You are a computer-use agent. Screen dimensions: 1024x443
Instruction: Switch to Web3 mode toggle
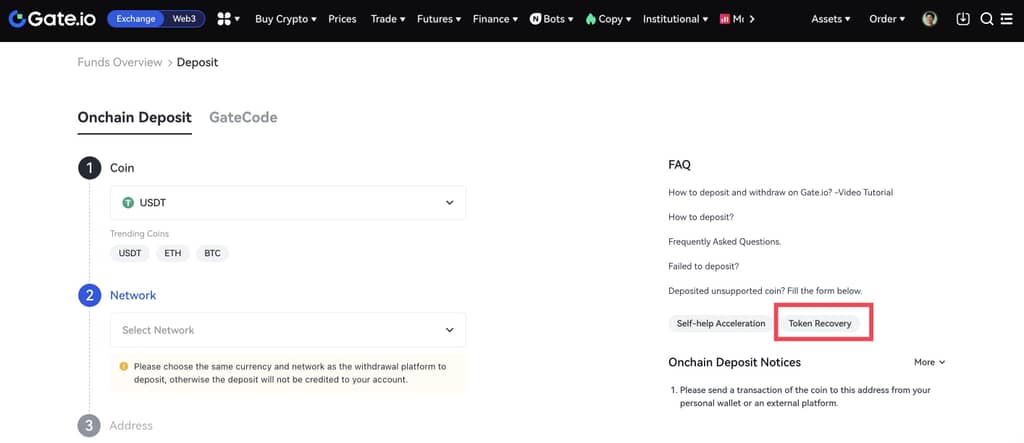pyautogui.click(x=183, y=19)
